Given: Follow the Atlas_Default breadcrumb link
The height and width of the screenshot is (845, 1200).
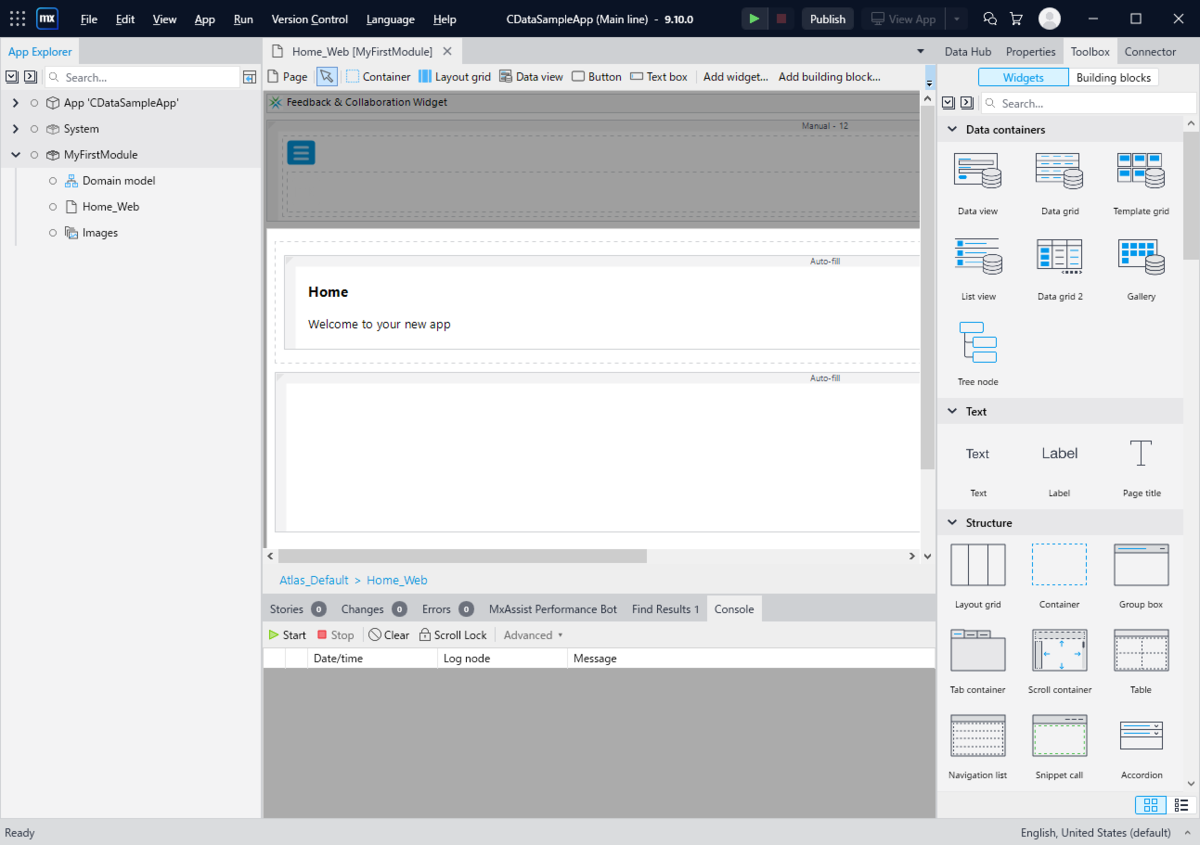Looking at the screenshot, I should (x=314, y=580).
